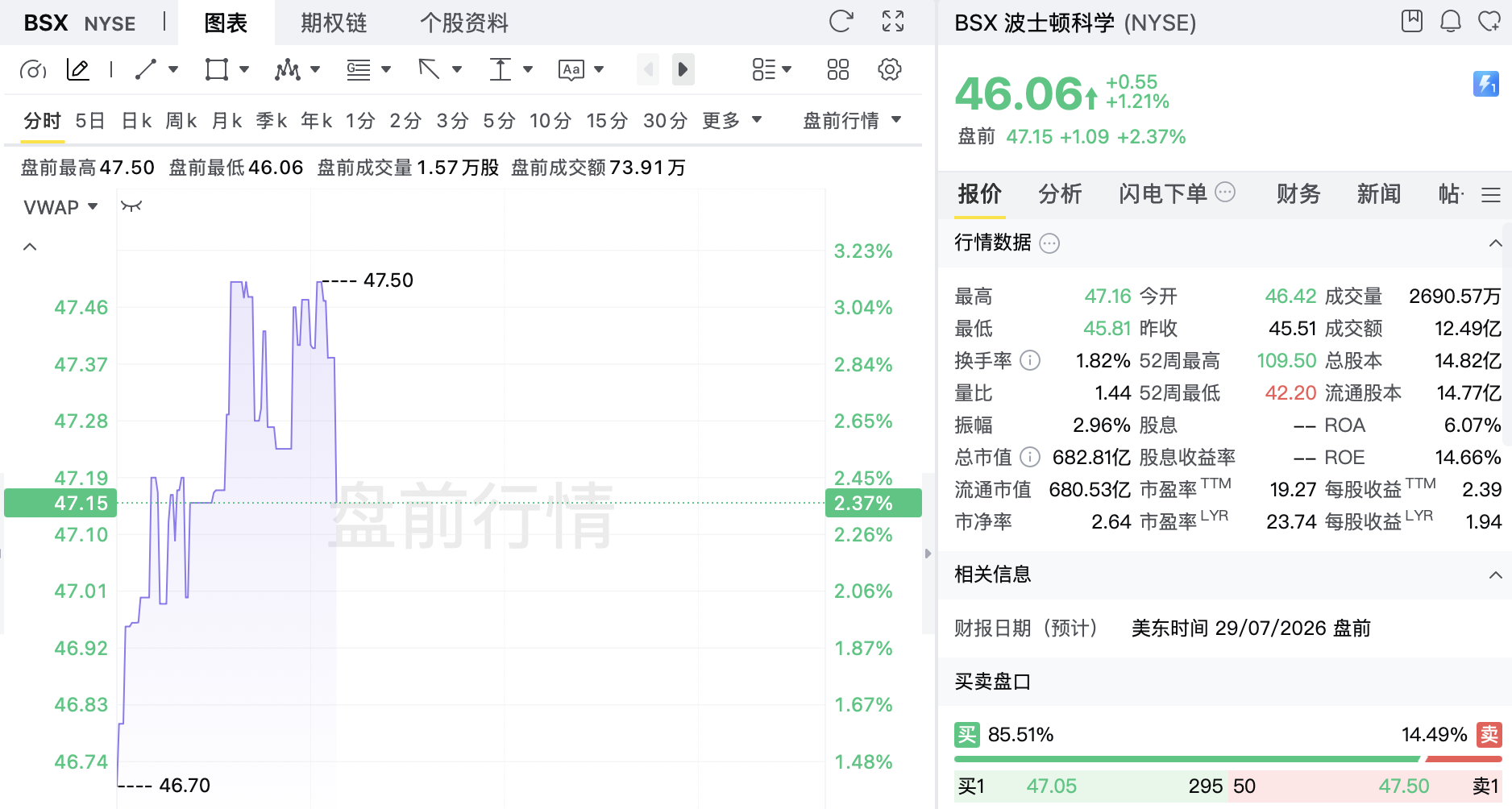Collapse the chart indicator panel chevron
Screen dimensions: 1512x809
pos(30,247)
